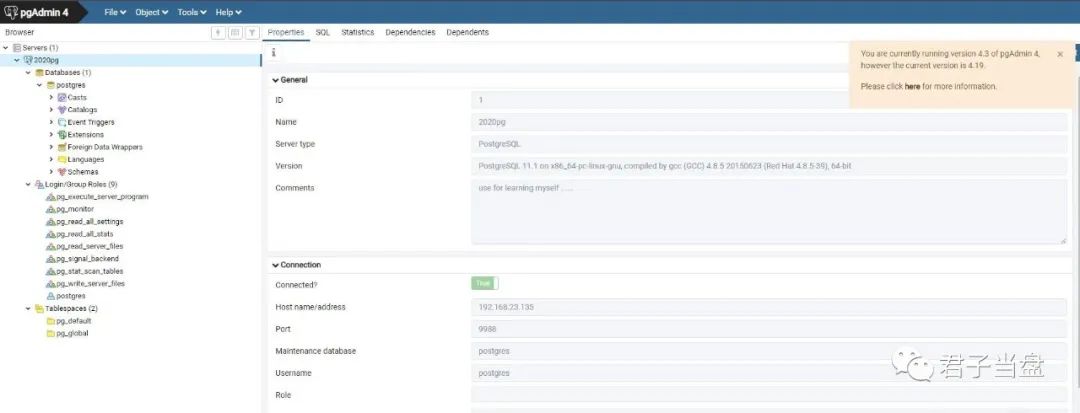Image resolution: width=1080 pixels, height=413 pixels.
Task: Click the Databases node icon
Action: pyautogui.click(x=39, y=73)
